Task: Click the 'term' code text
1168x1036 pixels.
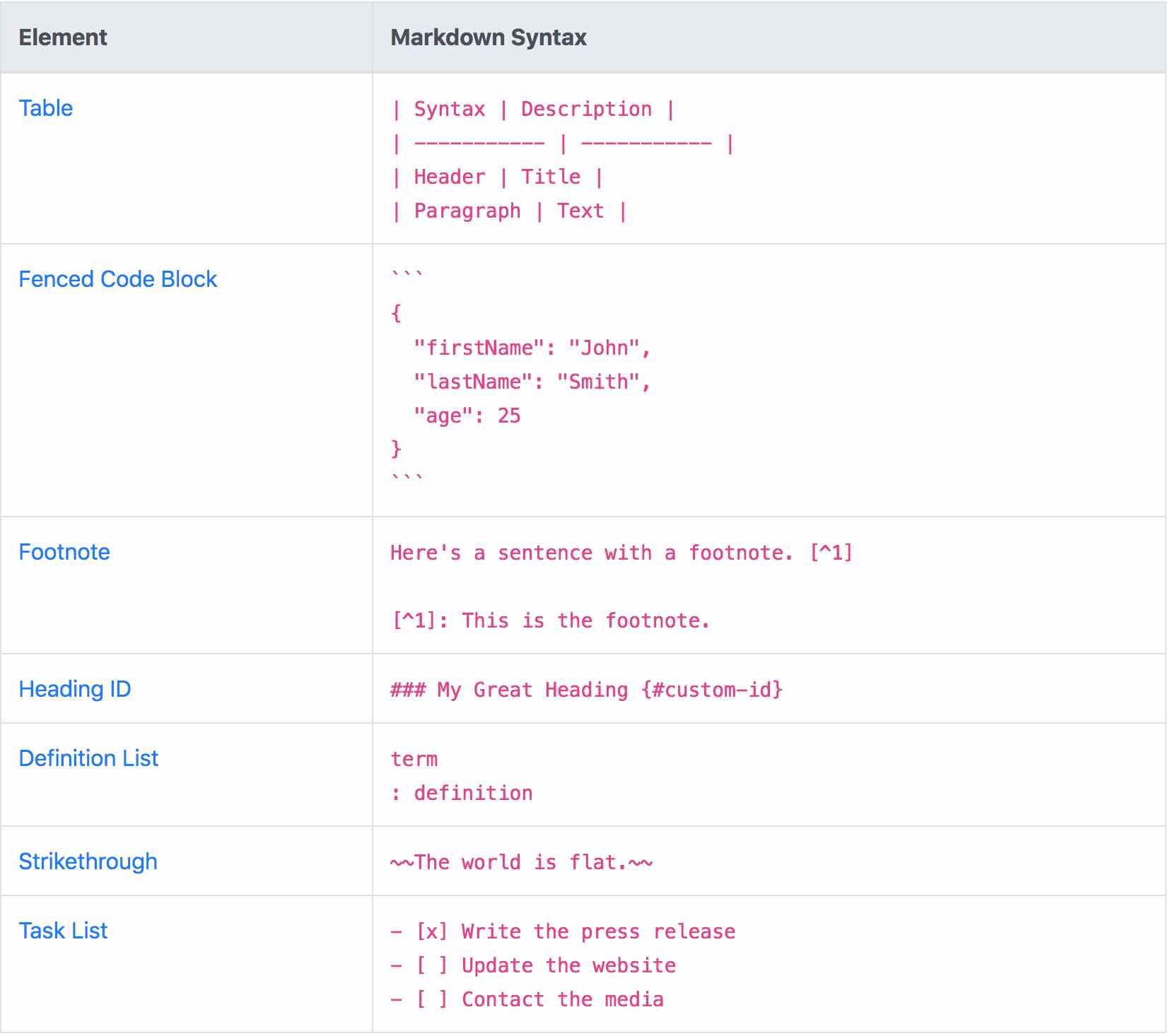Action: click(414, 760)
